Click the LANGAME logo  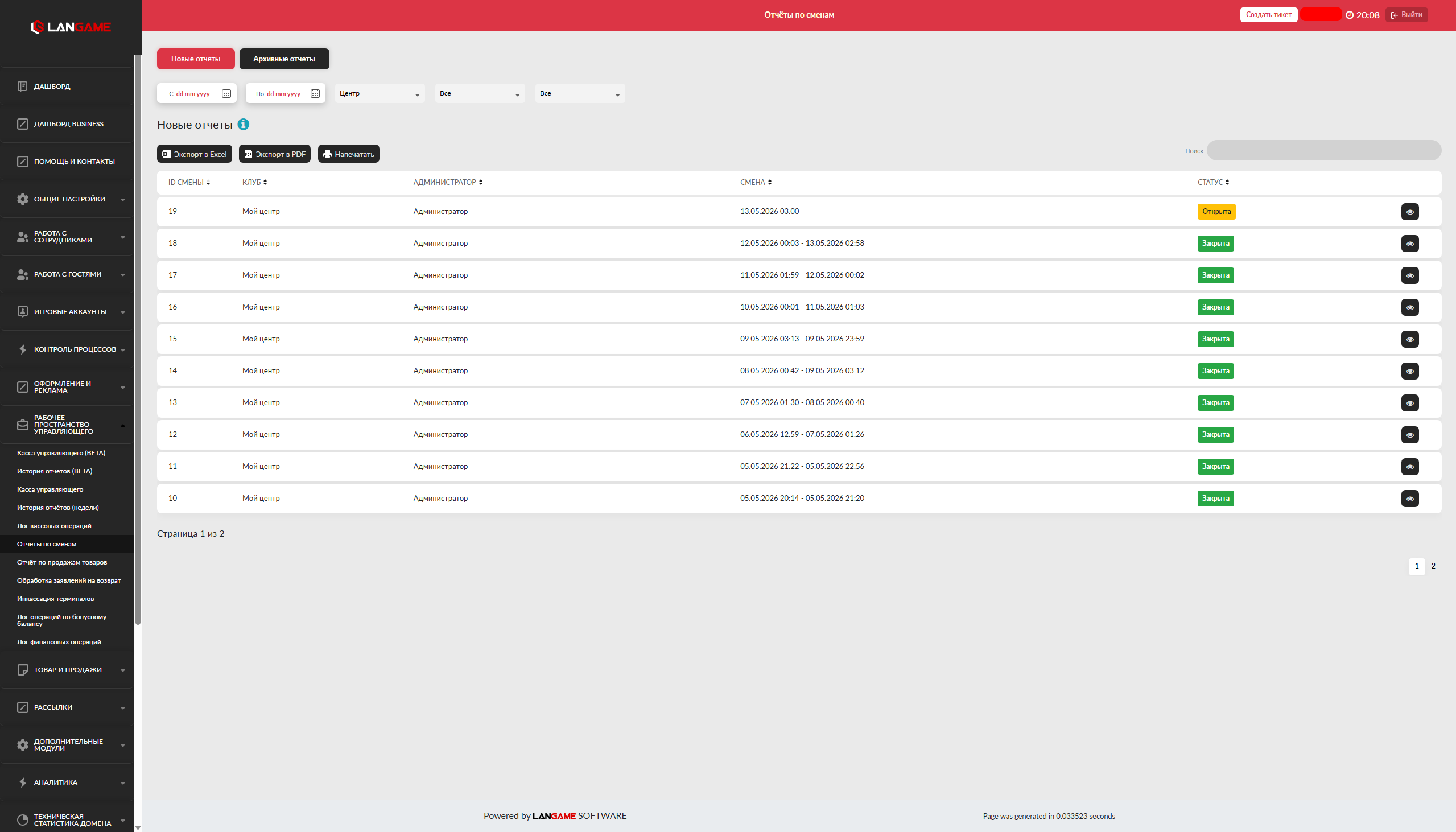tap(71, 27)
